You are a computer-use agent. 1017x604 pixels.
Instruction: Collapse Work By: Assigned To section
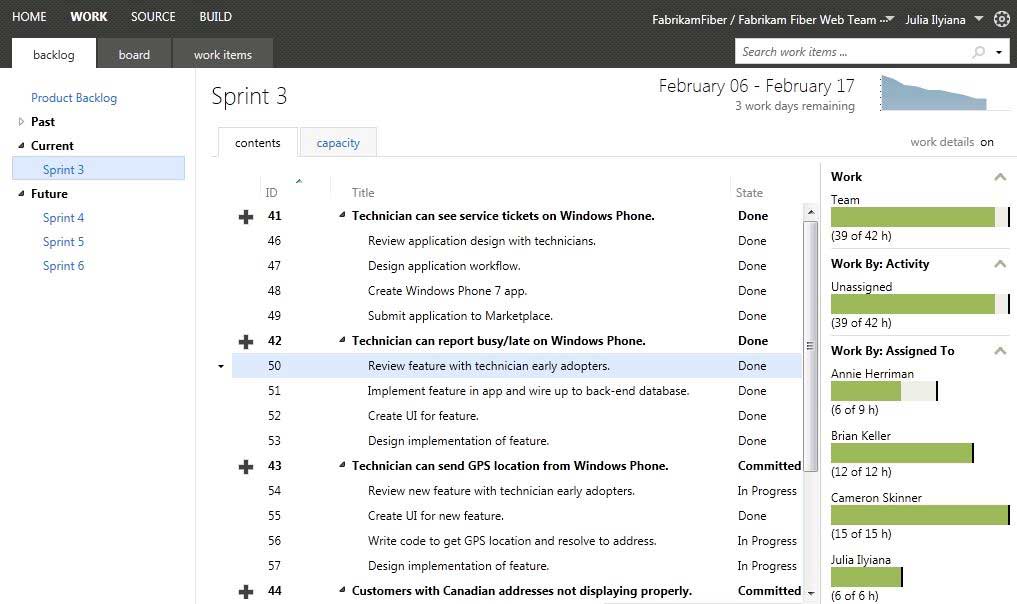pyautogui.click(x=999, y=351)
